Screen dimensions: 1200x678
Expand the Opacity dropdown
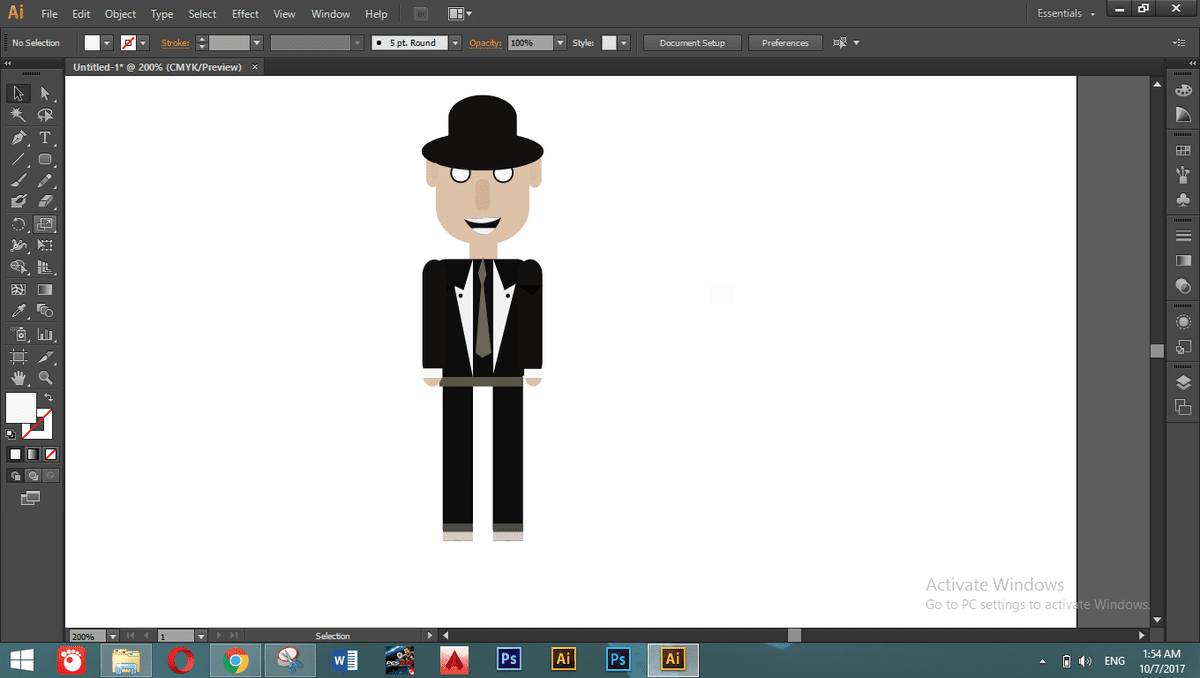[560, 43]
